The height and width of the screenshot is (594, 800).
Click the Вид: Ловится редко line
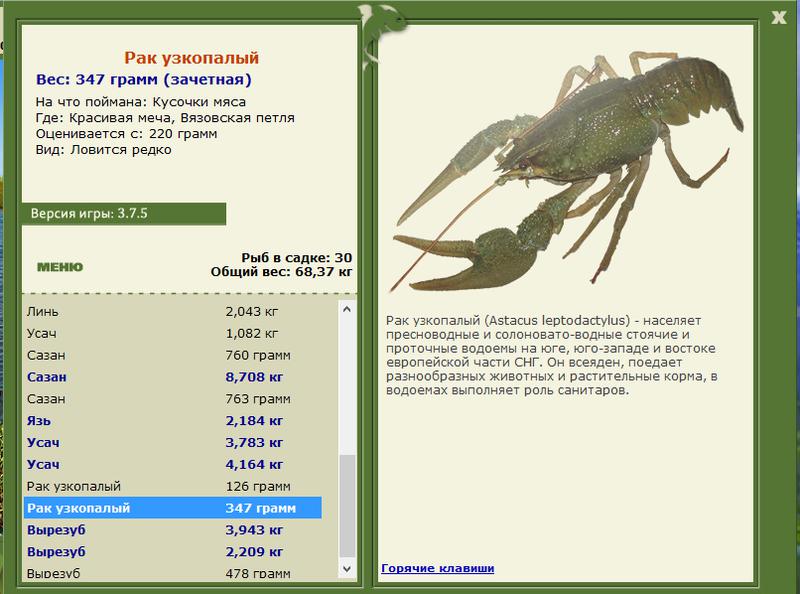click(104, 150)
